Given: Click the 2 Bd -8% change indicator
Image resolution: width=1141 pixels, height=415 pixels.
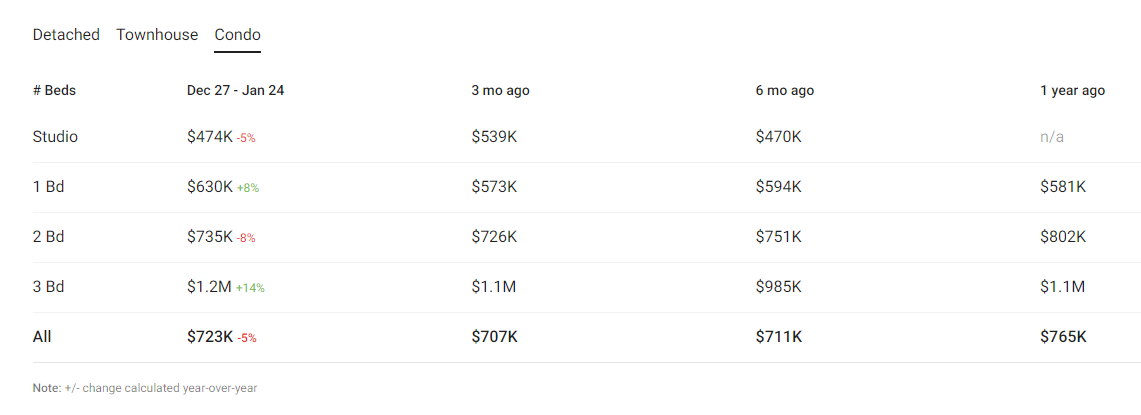Looking at the screenshot, I should 246,238.
